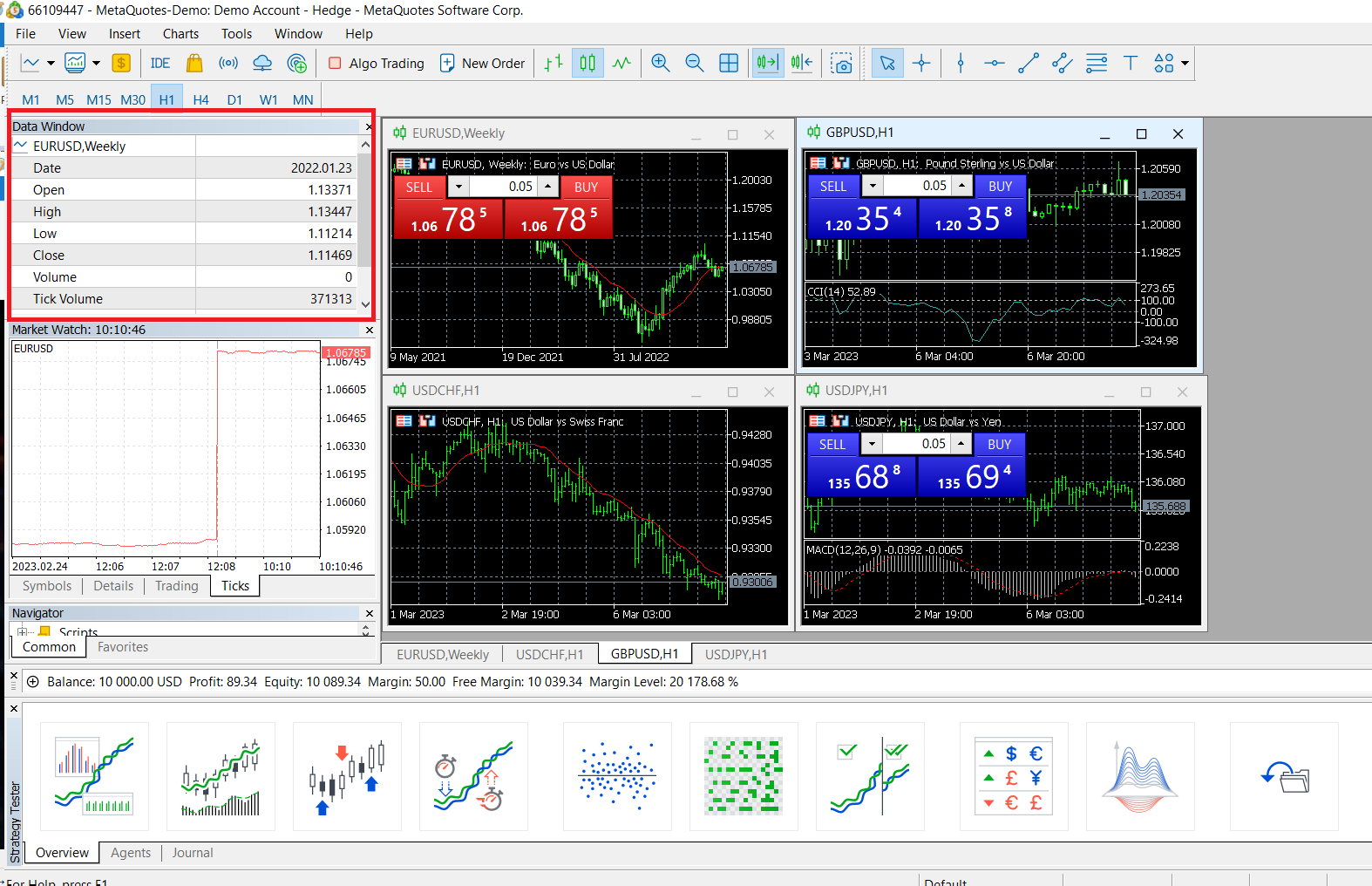Open the Signals broadcast icon

228,63
